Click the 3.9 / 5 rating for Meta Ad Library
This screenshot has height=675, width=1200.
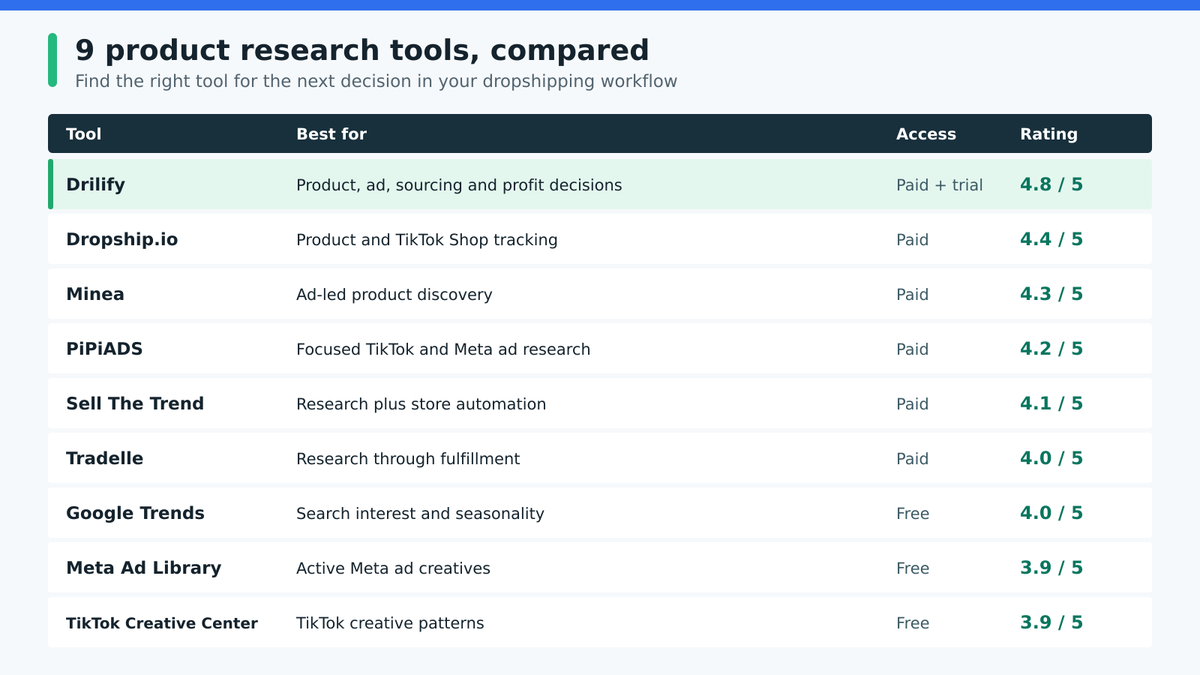pos(1051,568)
